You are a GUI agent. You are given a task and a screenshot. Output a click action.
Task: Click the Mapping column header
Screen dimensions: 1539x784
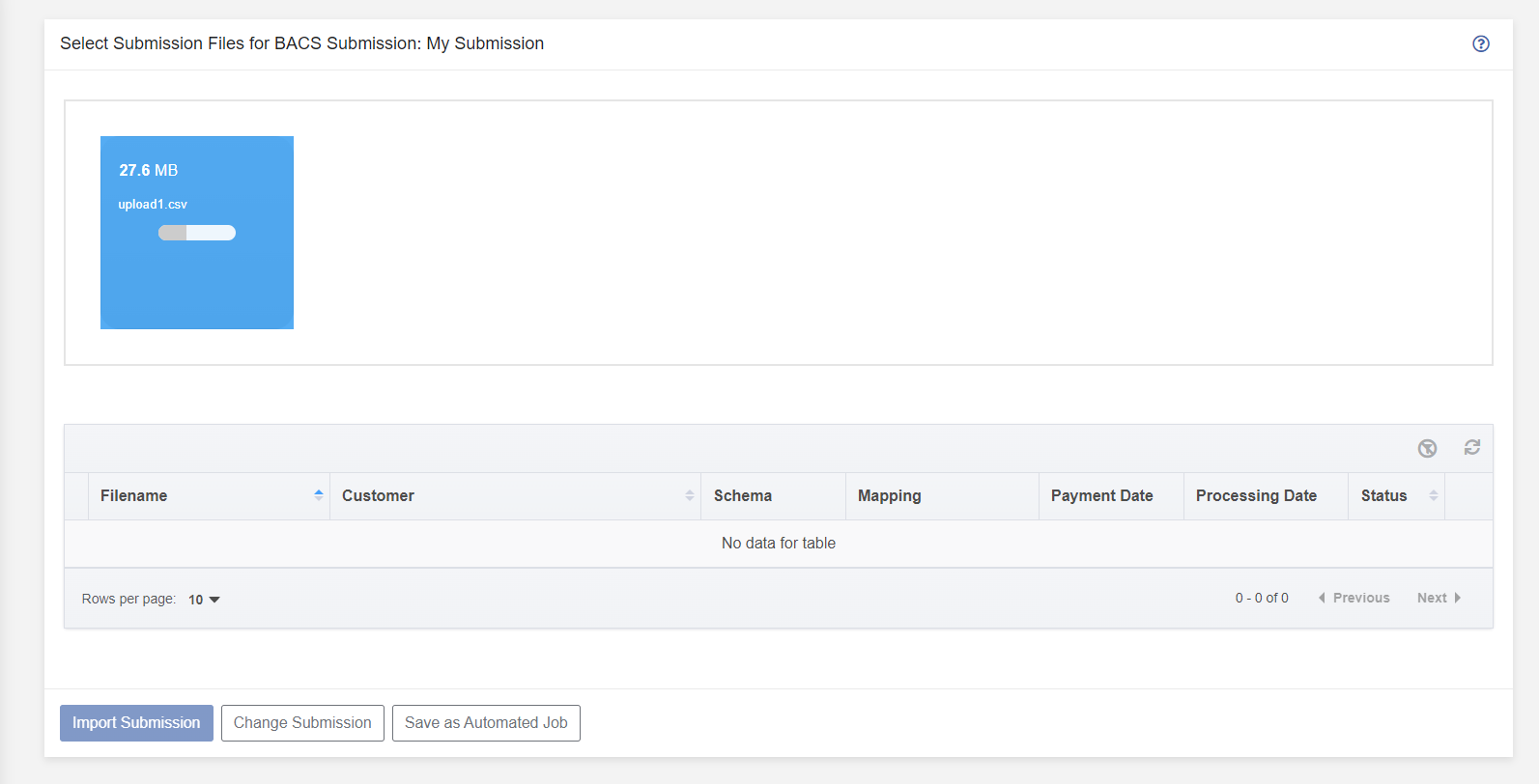(x=943, y=496)
